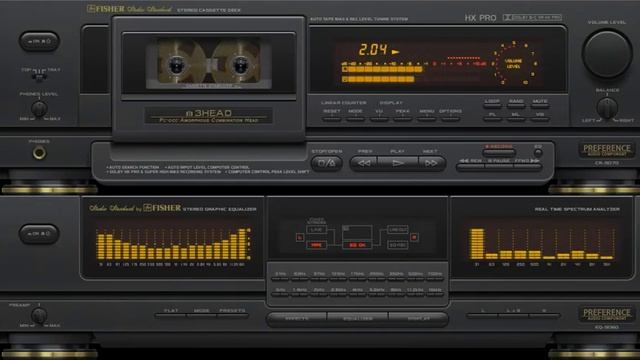
Task: Click the red TAPE source indicator
Action: 317,245
